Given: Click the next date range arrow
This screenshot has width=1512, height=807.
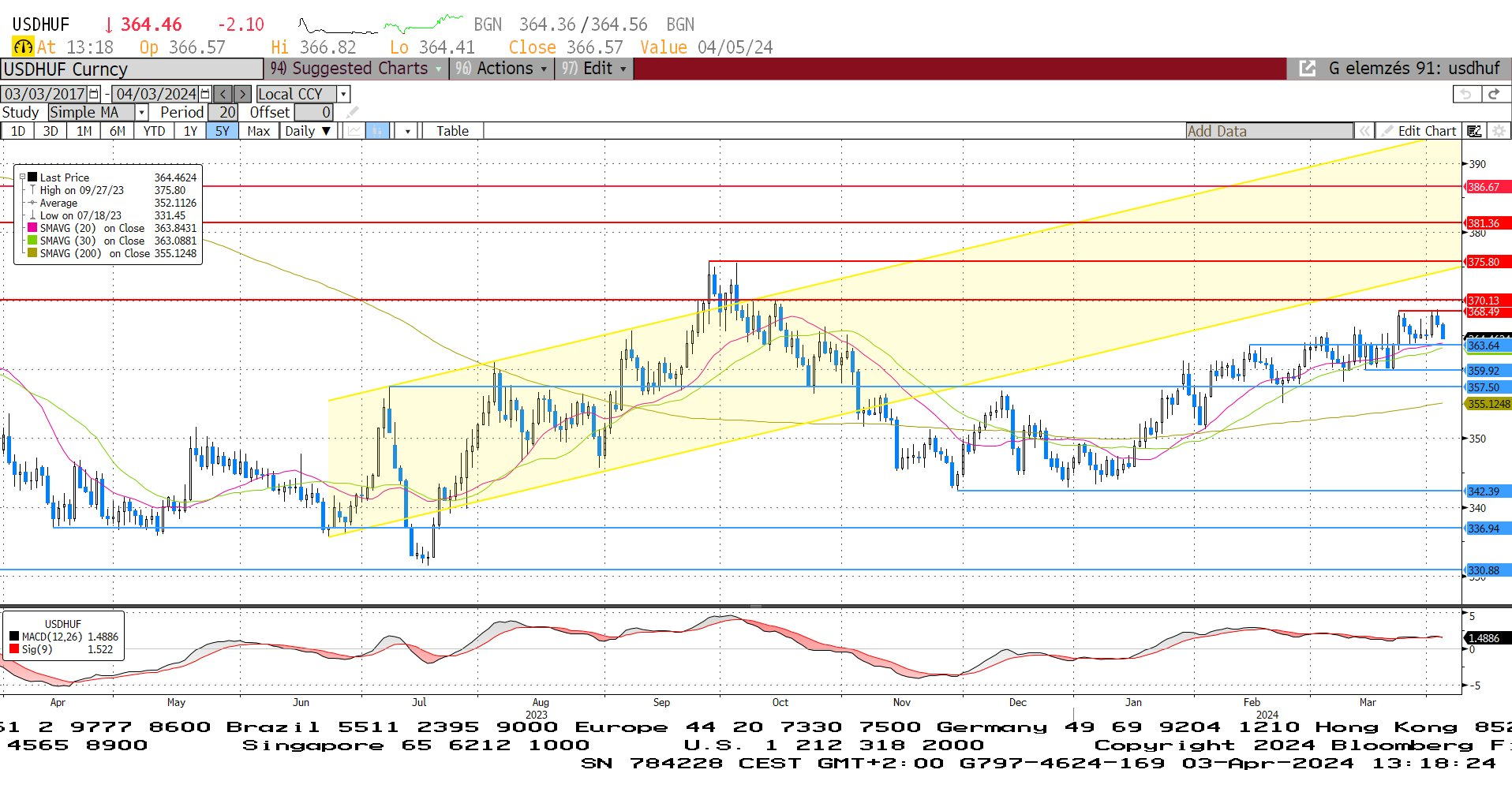Looking at the screenshot, I should pos(242,94).
